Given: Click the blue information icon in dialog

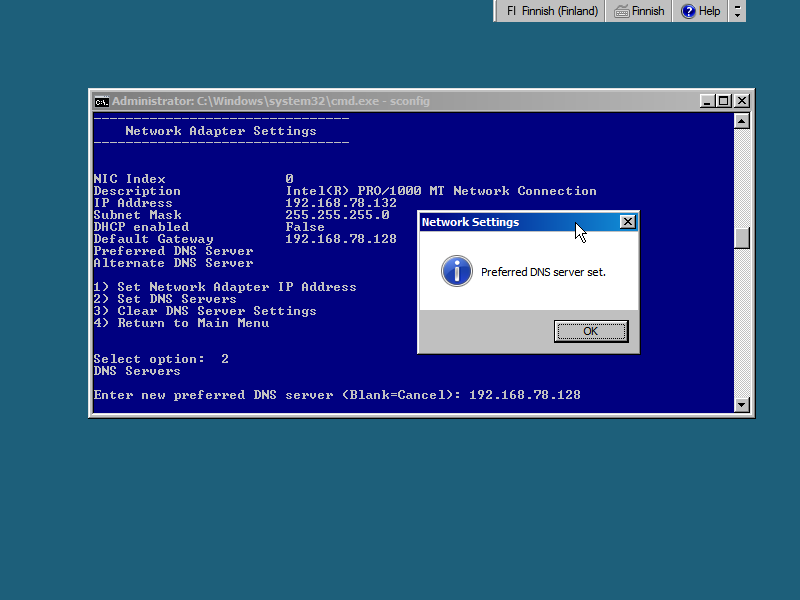Looking at the screenshot, I should tap(456, 271).
